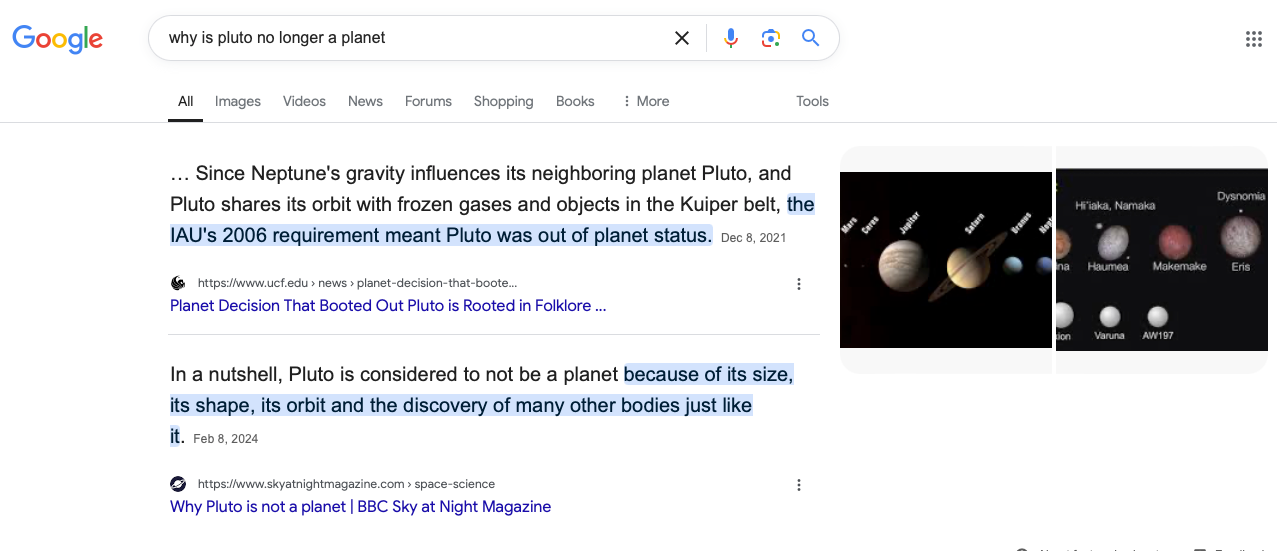Switch to the Videos tab
The image size is (1277, 551).
pyautogui.click(x=304, y=101)
